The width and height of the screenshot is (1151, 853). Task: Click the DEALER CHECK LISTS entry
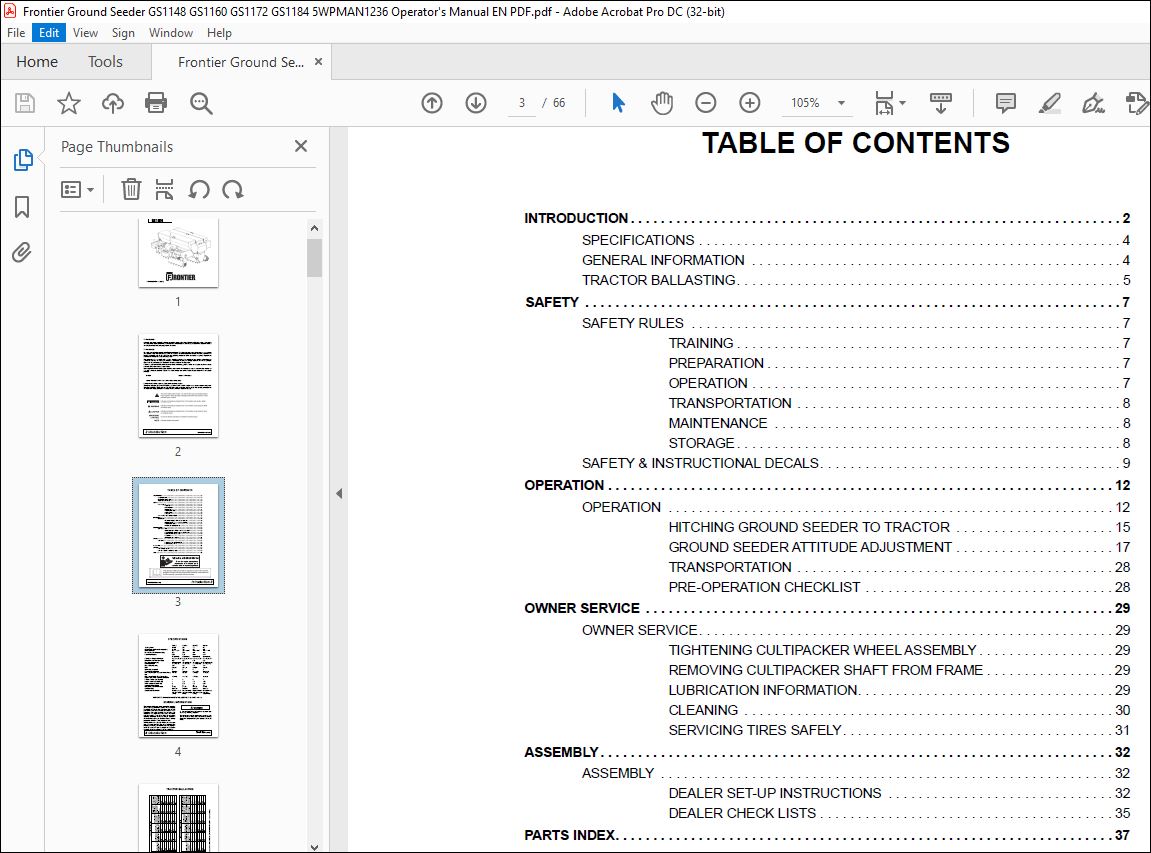click(899, 813)
